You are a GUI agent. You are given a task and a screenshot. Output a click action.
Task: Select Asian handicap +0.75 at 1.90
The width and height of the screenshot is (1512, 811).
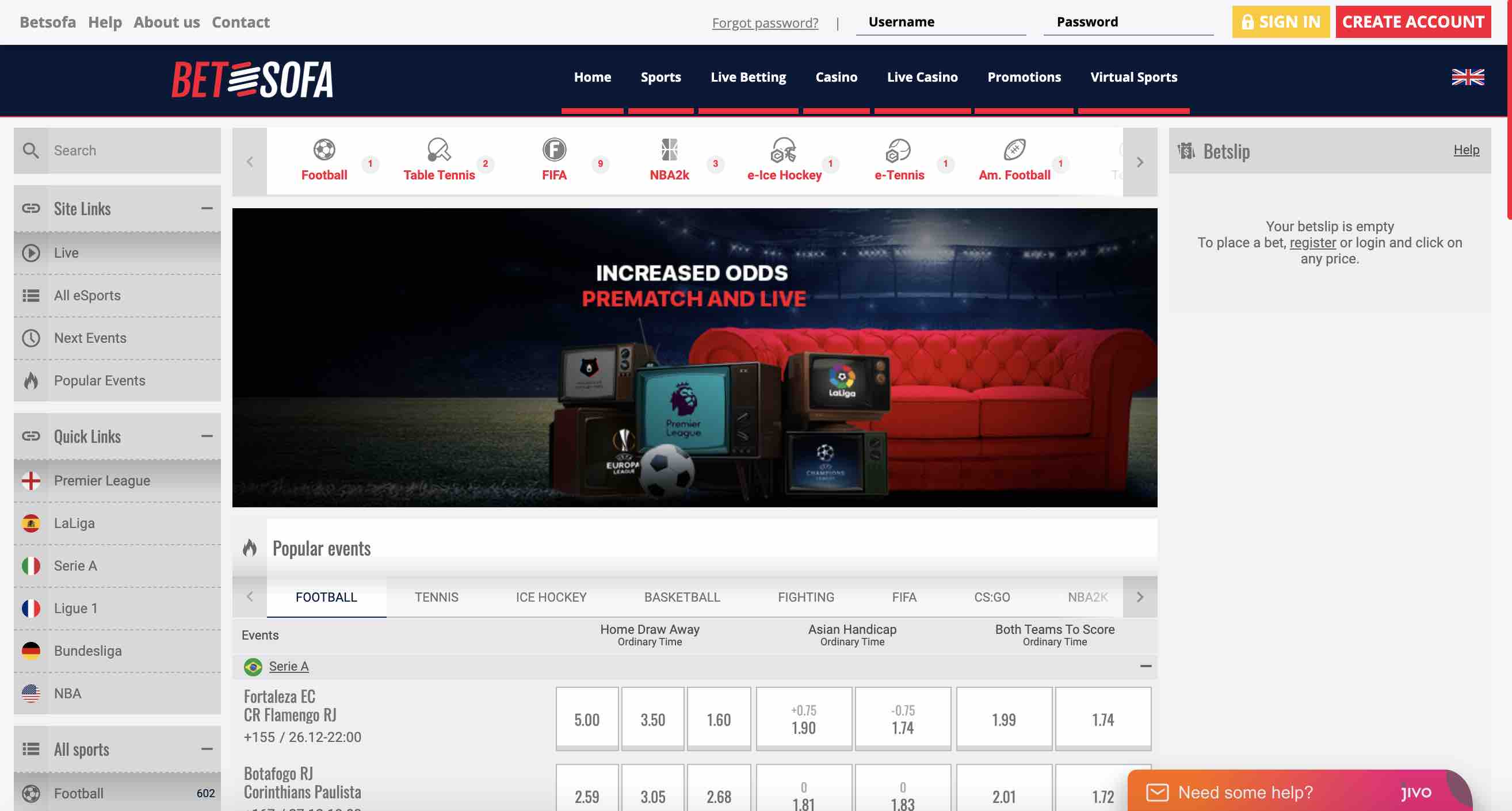[804, 719]
